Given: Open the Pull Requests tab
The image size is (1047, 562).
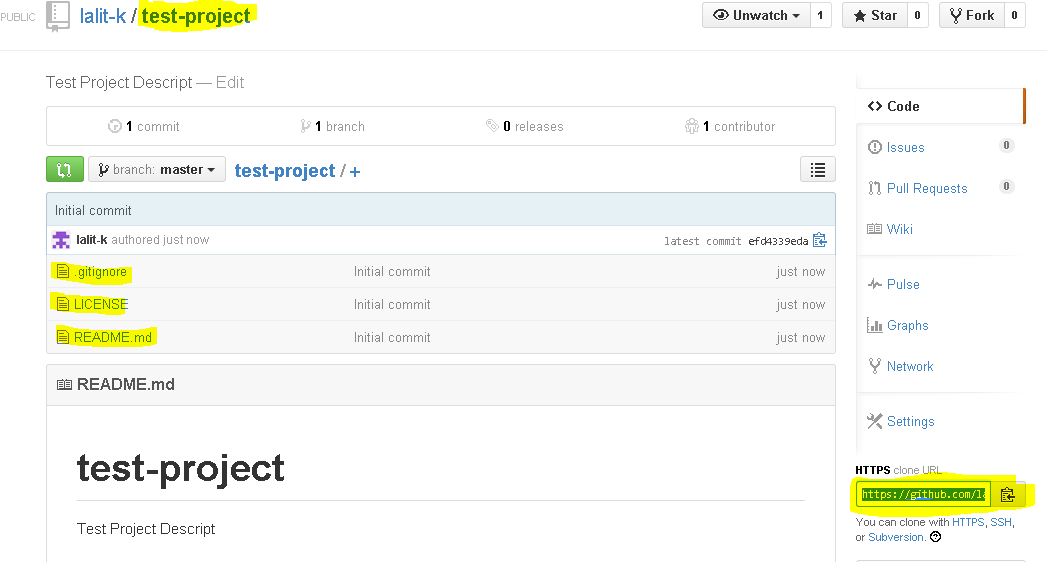Looking at the screenshot, I should [926, 188].
